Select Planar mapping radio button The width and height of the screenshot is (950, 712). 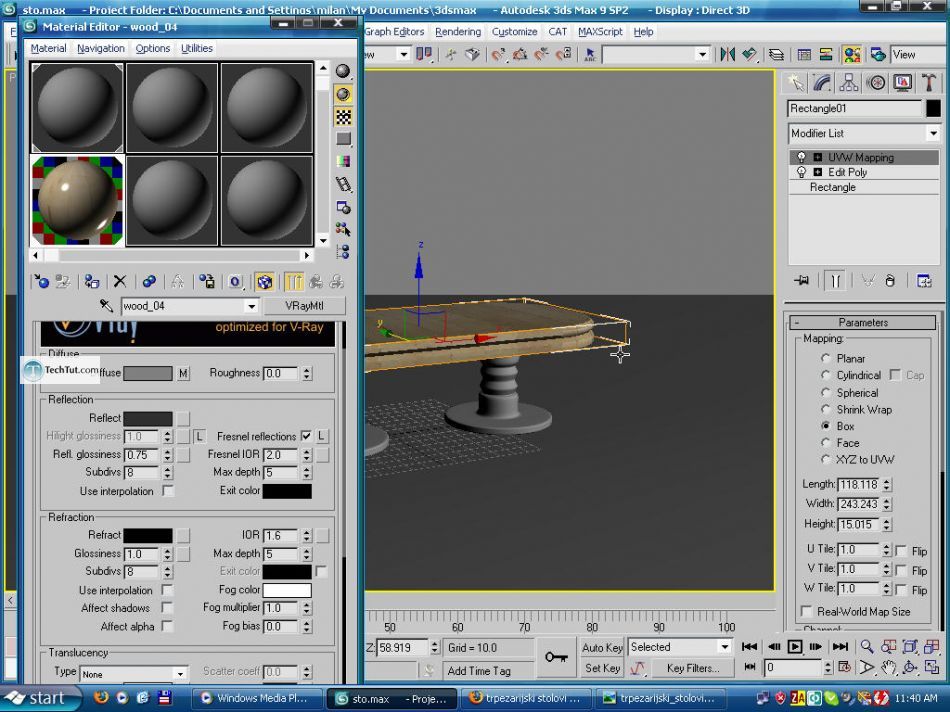tap(825, 358)
